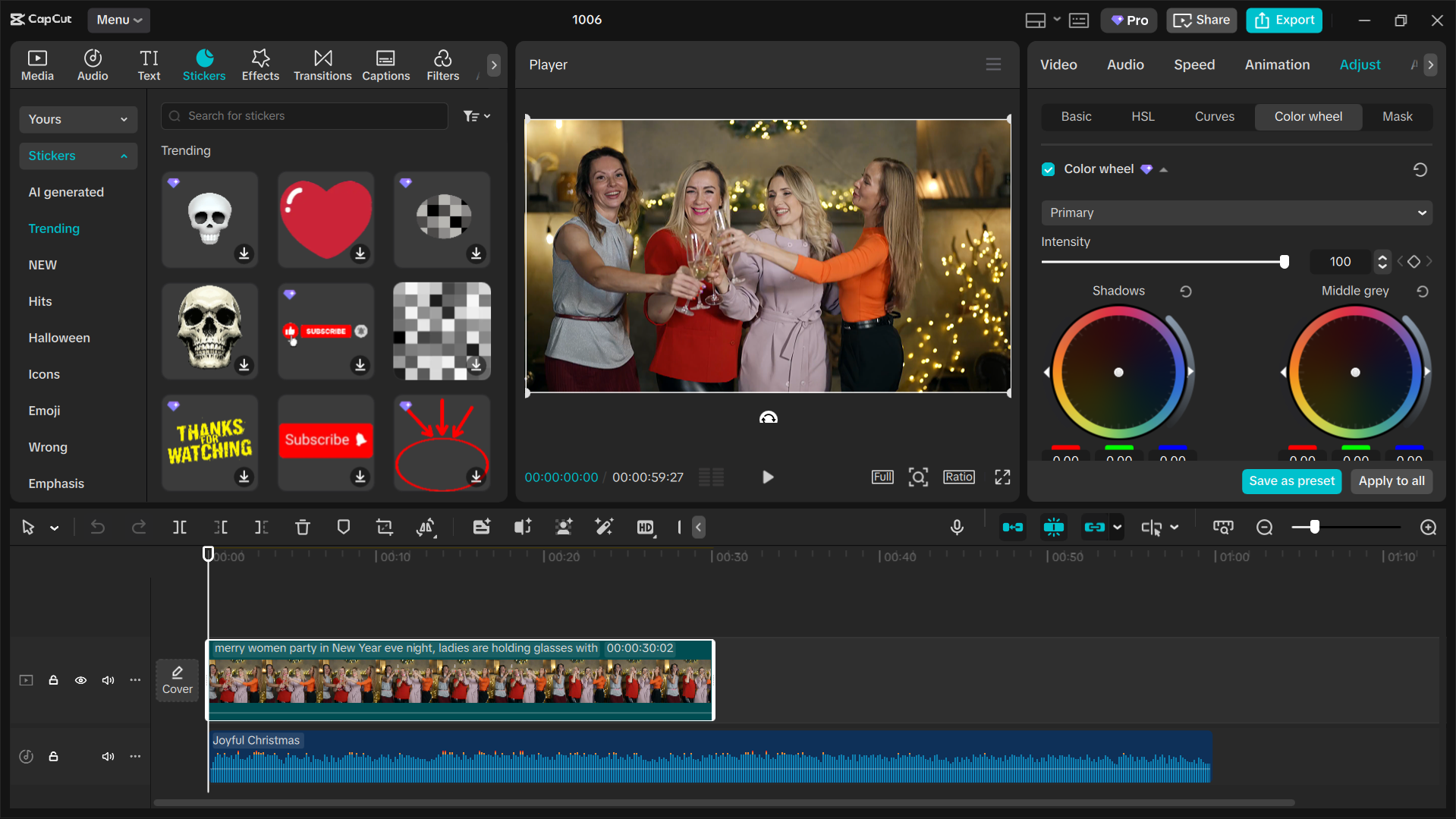Edit the clip Cover

pos(177,680)
